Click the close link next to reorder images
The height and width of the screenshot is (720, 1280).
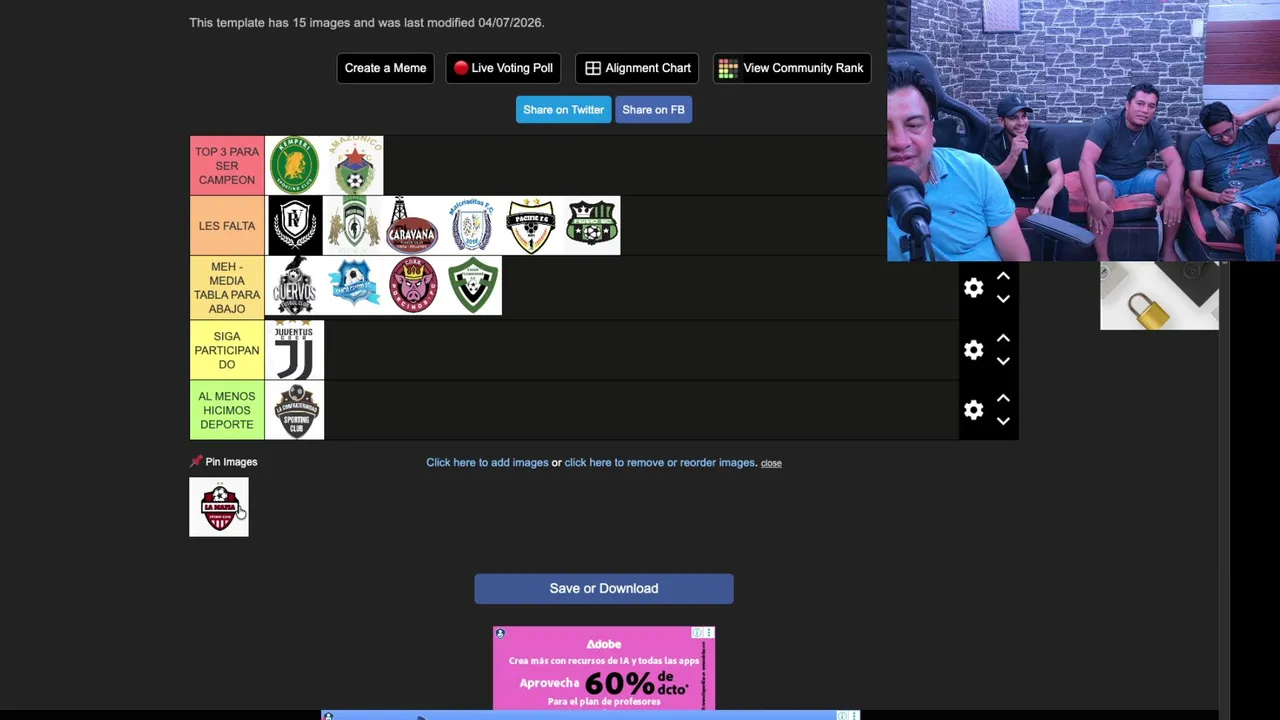click(x=771, y=463)
